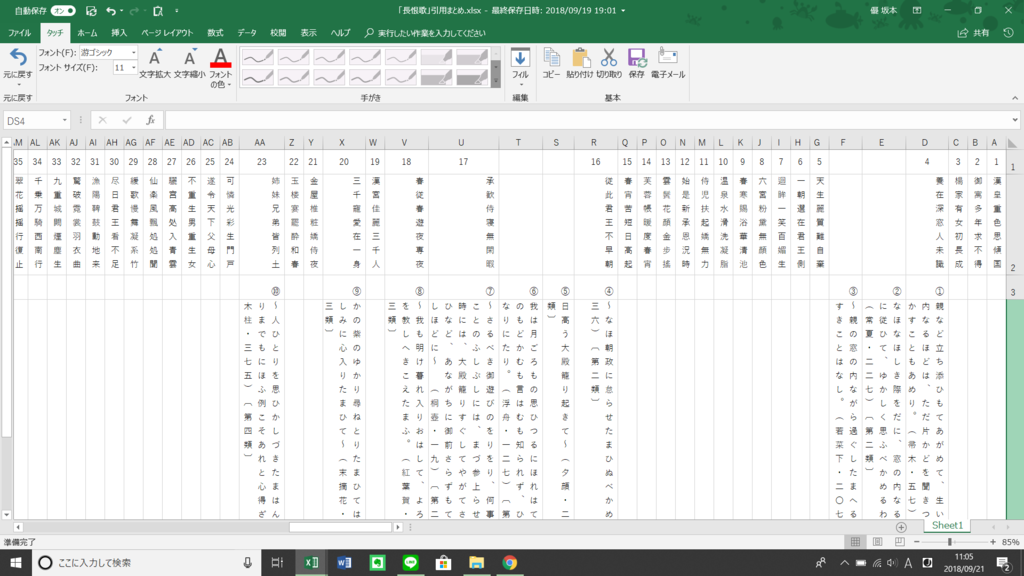
Task: Click the fx insert function icon
Action: pyautogui.click(x=150, y=120)
